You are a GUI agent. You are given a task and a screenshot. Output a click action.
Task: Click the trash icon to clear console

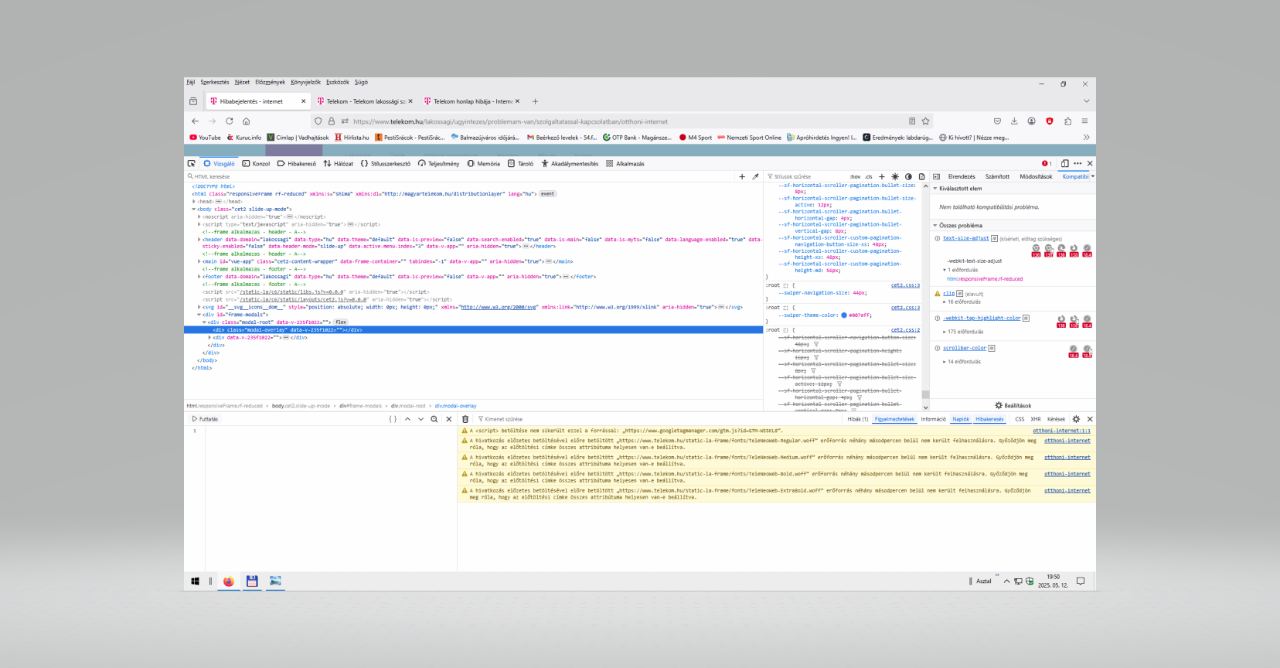465,419
